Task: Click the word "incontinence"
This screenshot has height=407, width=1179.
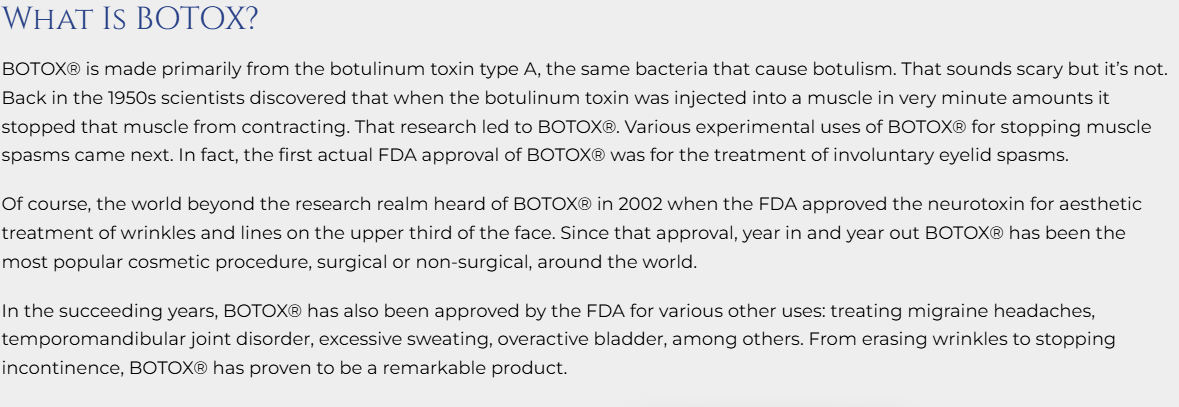Action: (60, 368)
